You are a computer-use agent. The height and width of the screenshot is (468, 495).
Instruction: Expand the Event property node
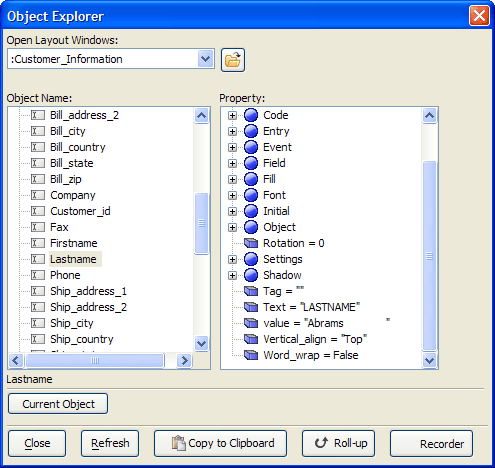point(232,147)
